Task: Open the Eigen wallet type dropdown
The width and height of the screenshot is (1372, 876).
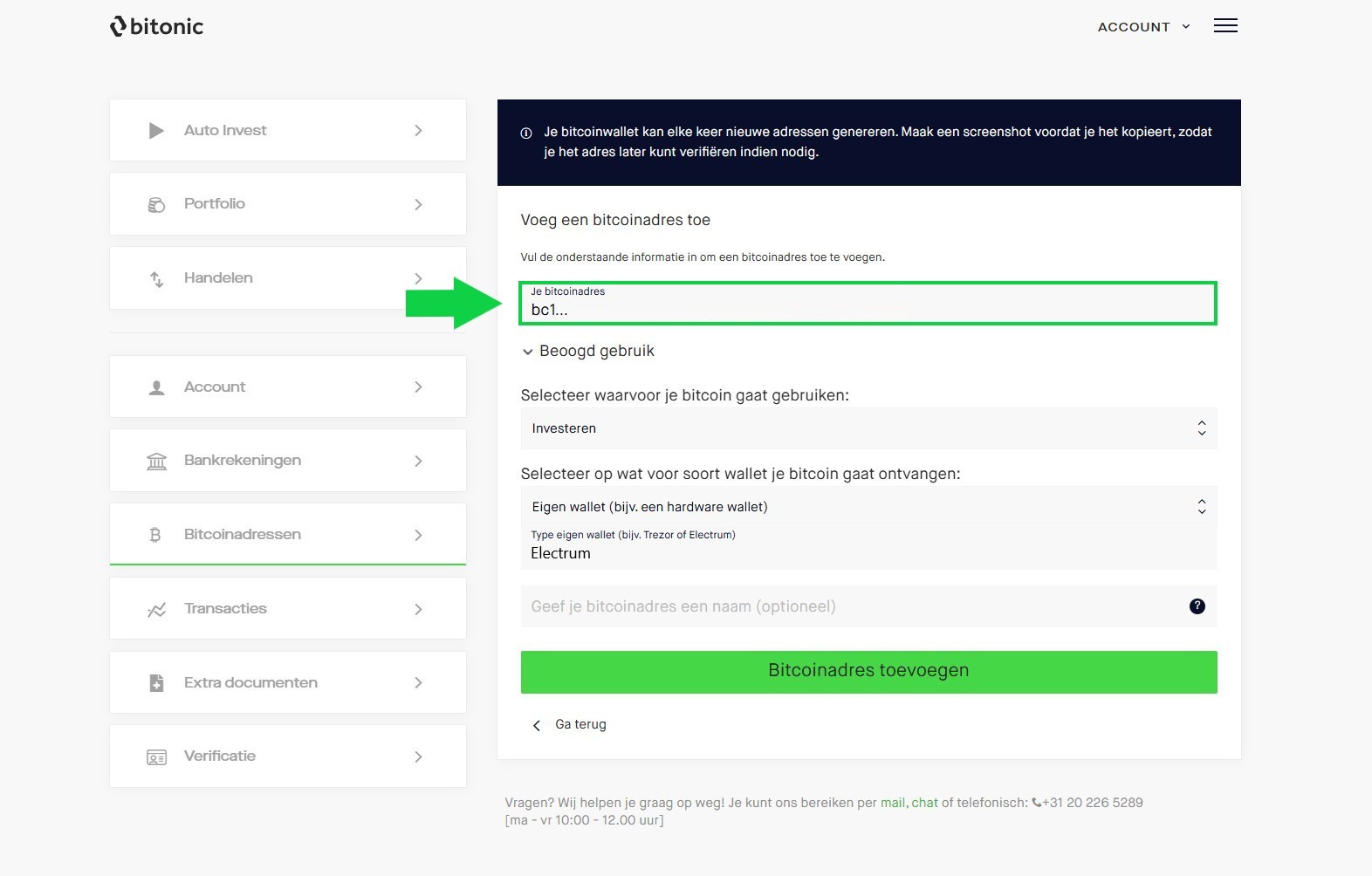Action: click(868, 507)
